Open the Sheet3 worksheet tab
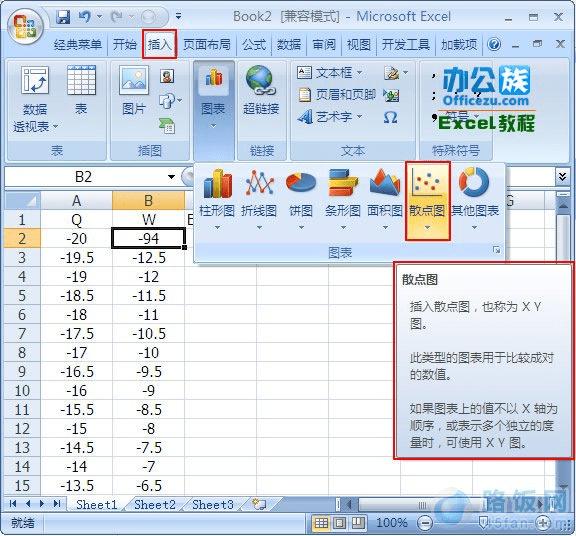This screenshot has height=536, width=576. click(x=213, y=504)
